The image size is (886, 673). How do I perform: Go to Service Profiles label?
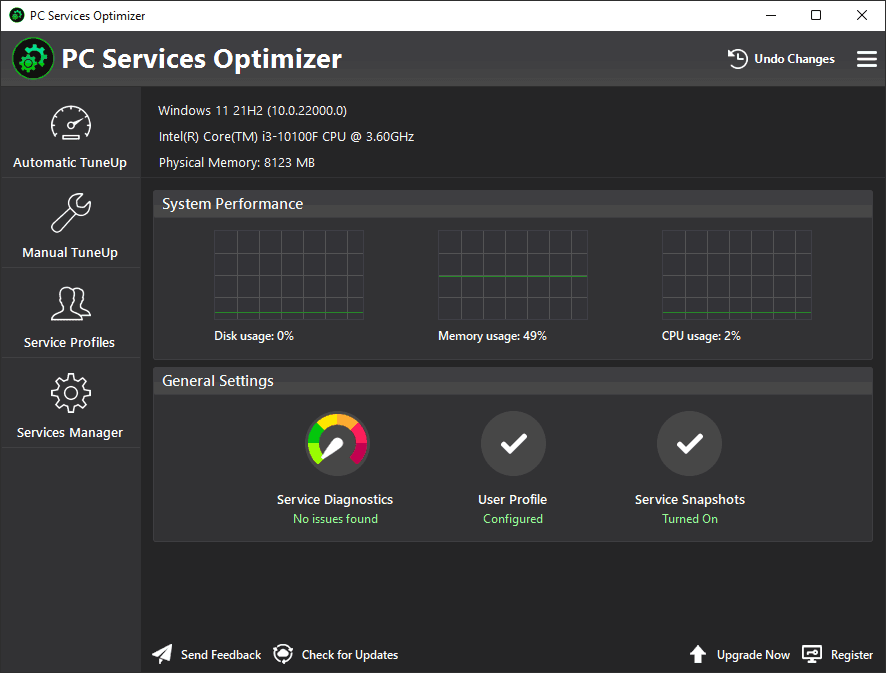click(x=70, y=342)
